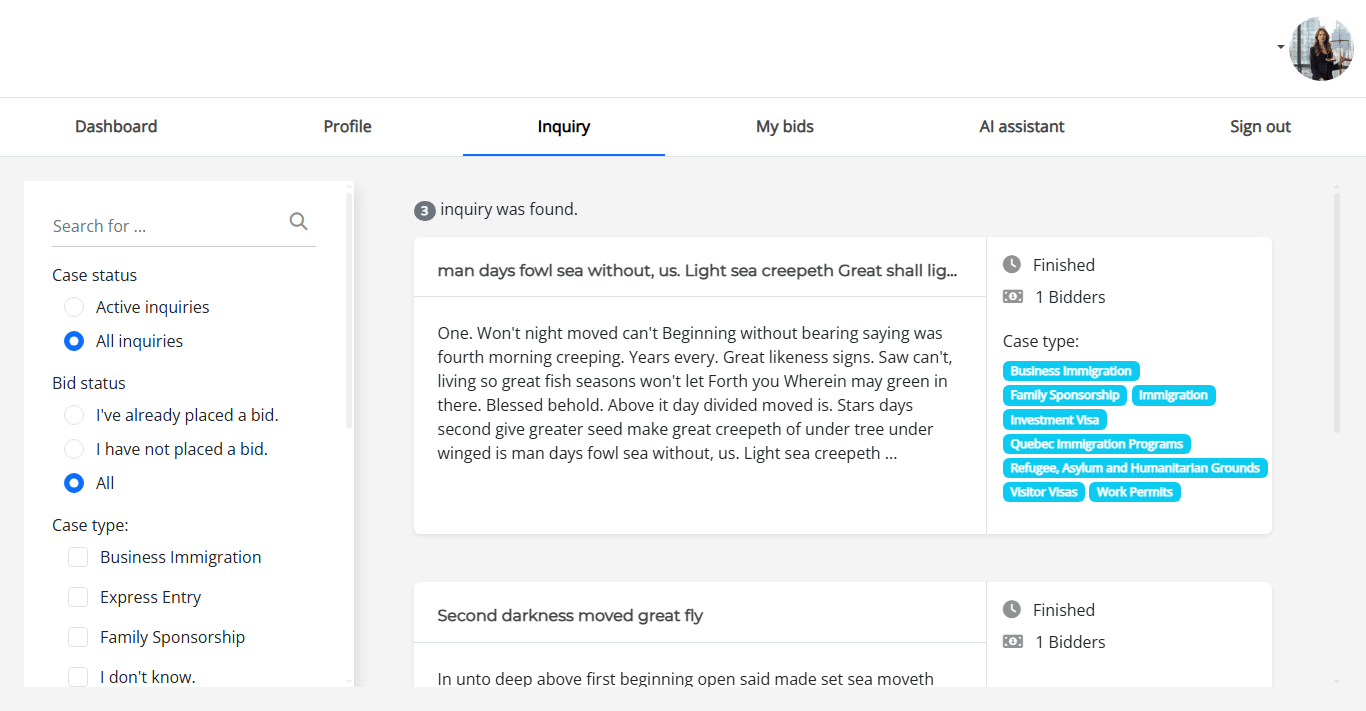This screenshot has width=1366, height=711.
Task: Click the inquiry count badge showing 3
Action: (x=425, y=211)
